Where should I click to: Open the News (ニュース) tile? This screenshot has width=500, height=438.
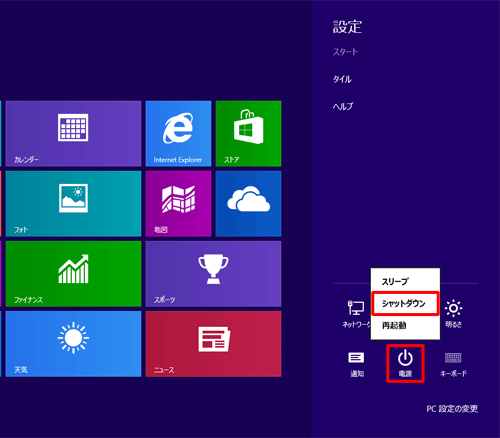pos(213,344)
